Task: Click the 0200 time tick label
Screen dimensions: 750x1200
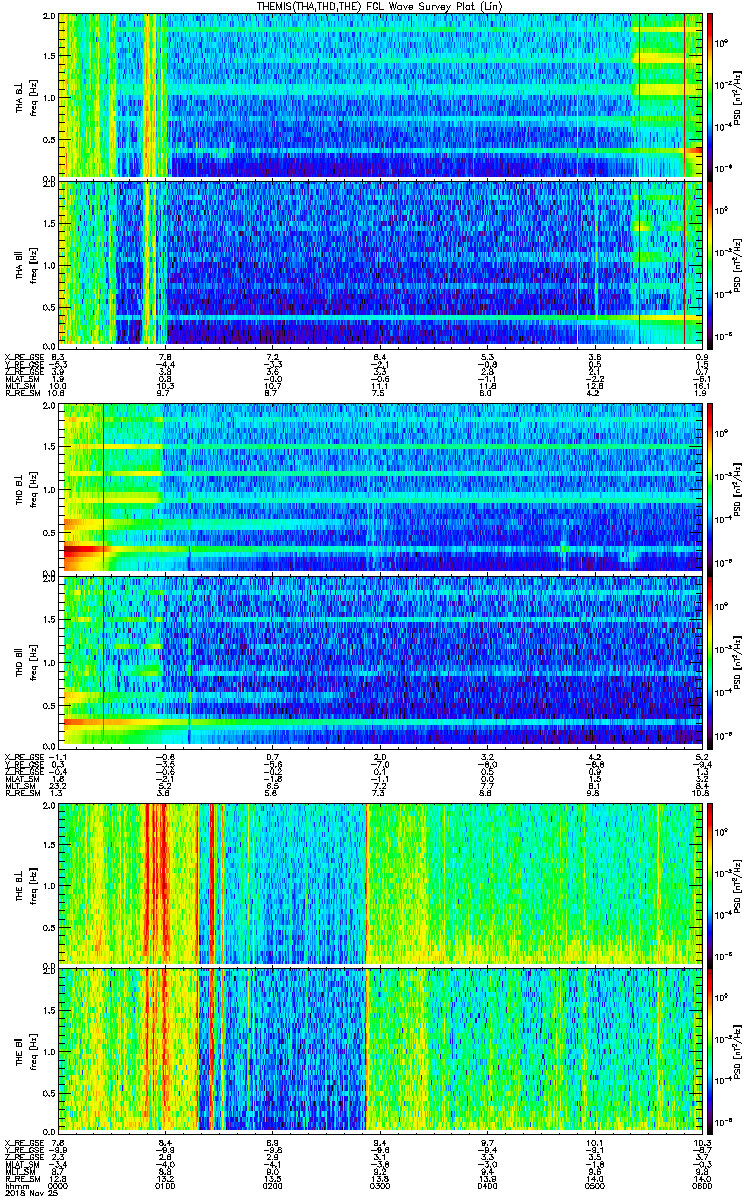Action: [x=274, y=1186]
